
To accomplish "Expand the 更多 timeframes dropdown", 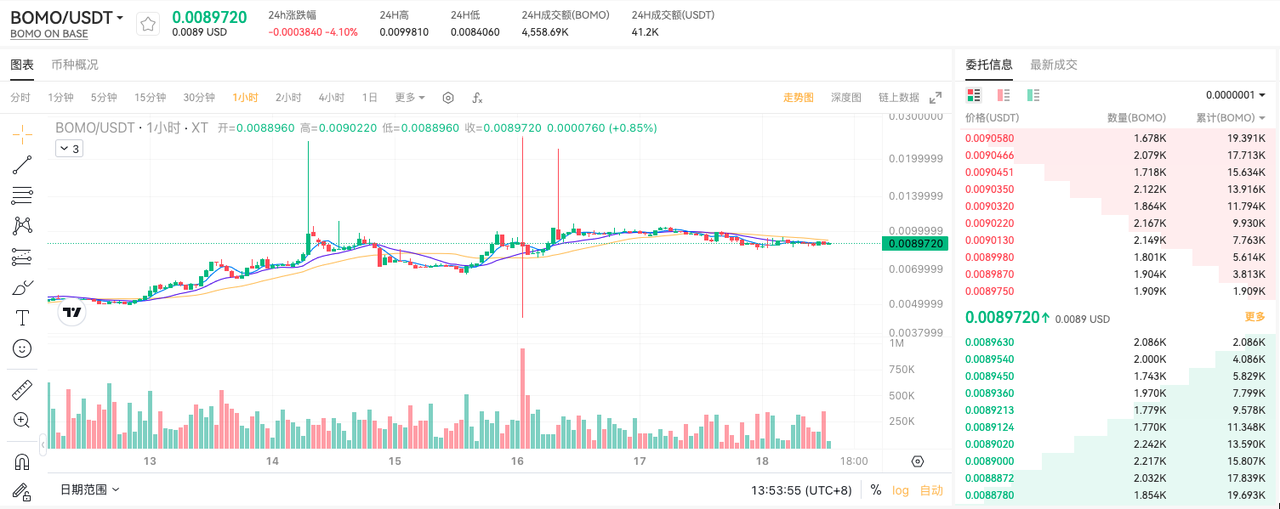I will click(x=410, y=98).
